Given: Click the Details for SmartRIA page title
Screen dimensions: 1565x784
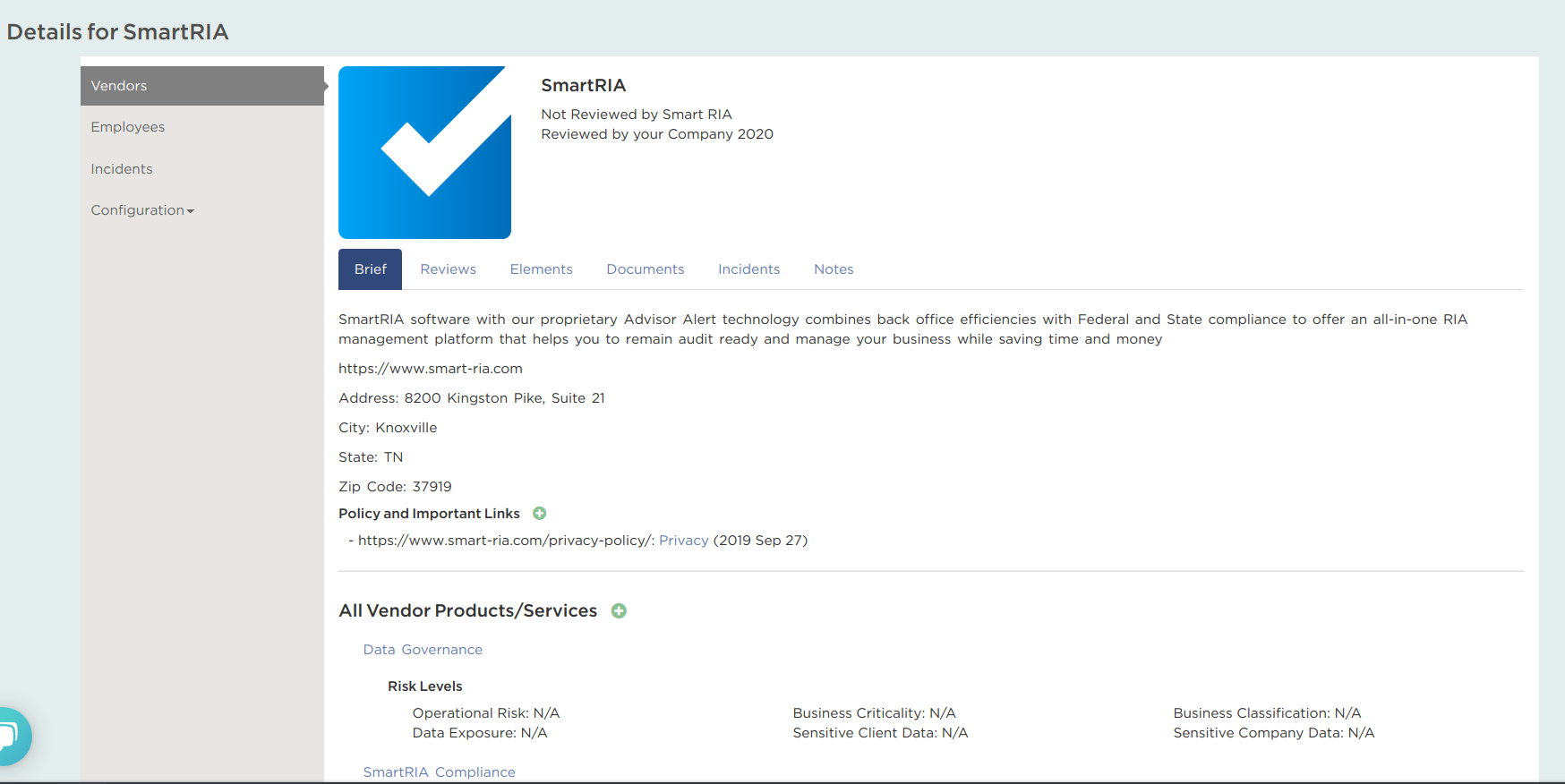Looking at the screenshot, I should (x=118, y=32).
